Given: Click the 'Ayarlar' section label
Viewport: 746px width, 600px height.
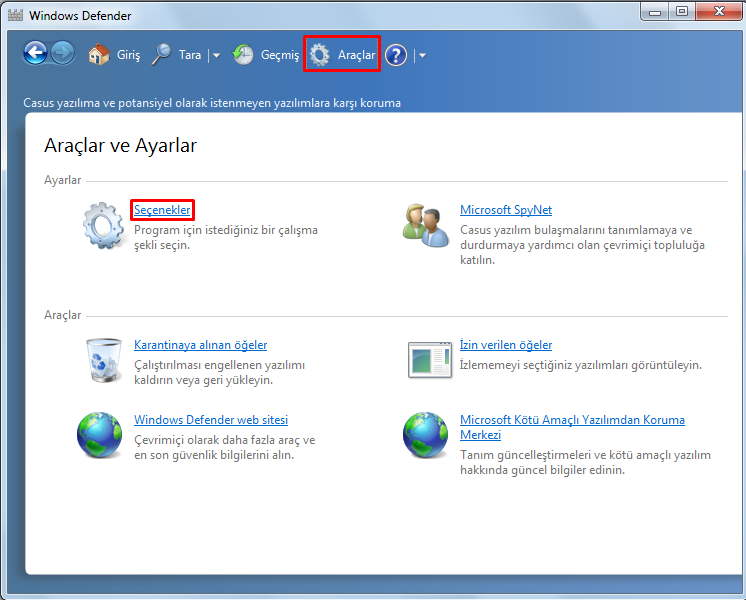Looking at the screenshot, I should 62,180.
